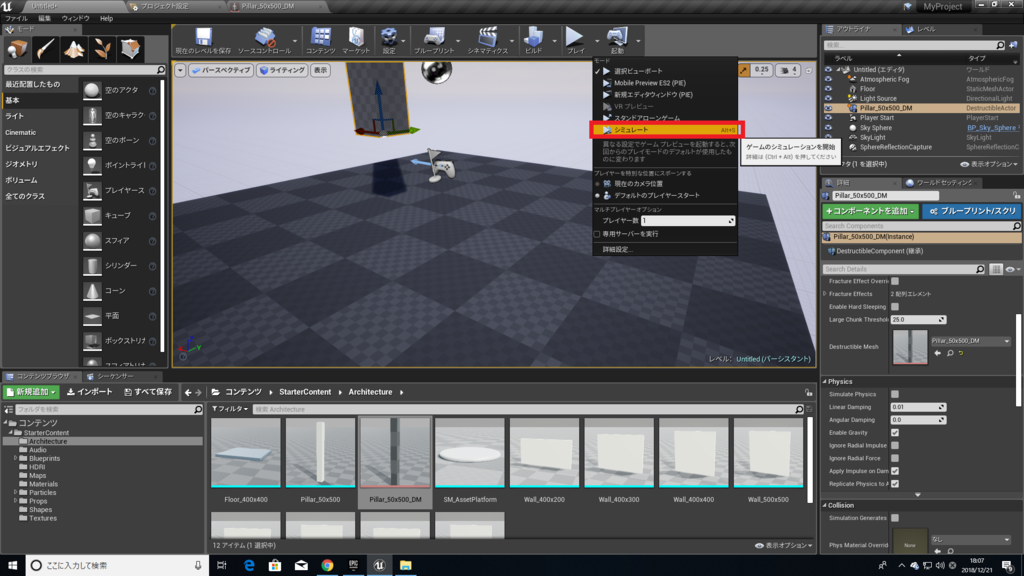Image resolution: width=1024 pixels, height=576 pixels.
Task: Select default player start spawn radio
Action: tap(598, 196)
